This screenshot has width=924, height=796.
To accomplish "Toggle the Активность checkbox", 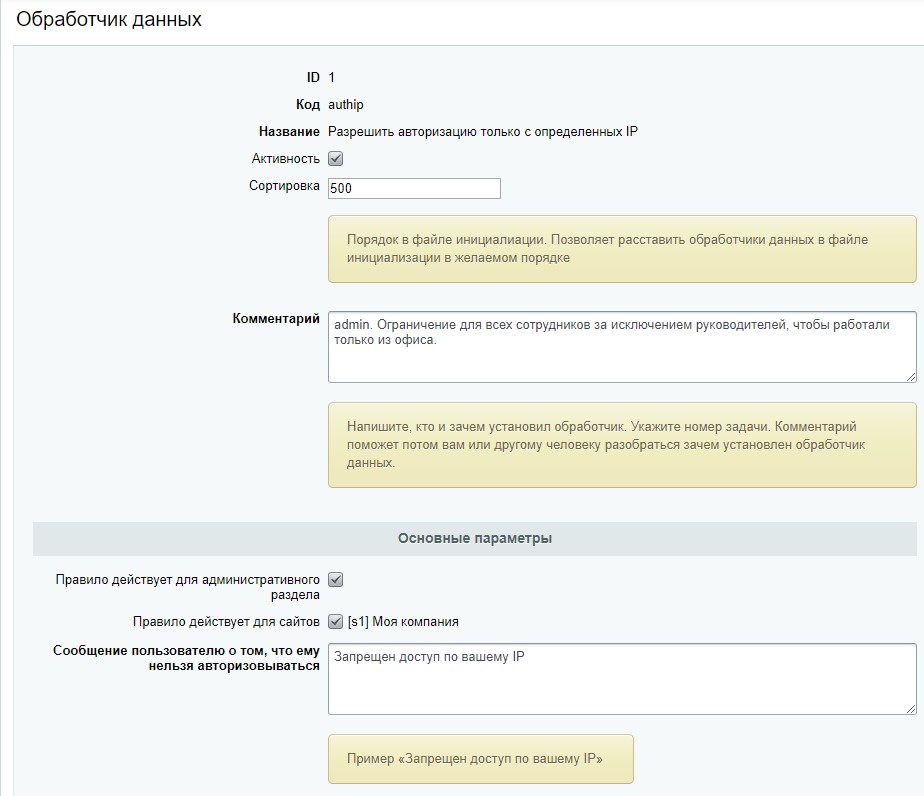I will point(336,159).
